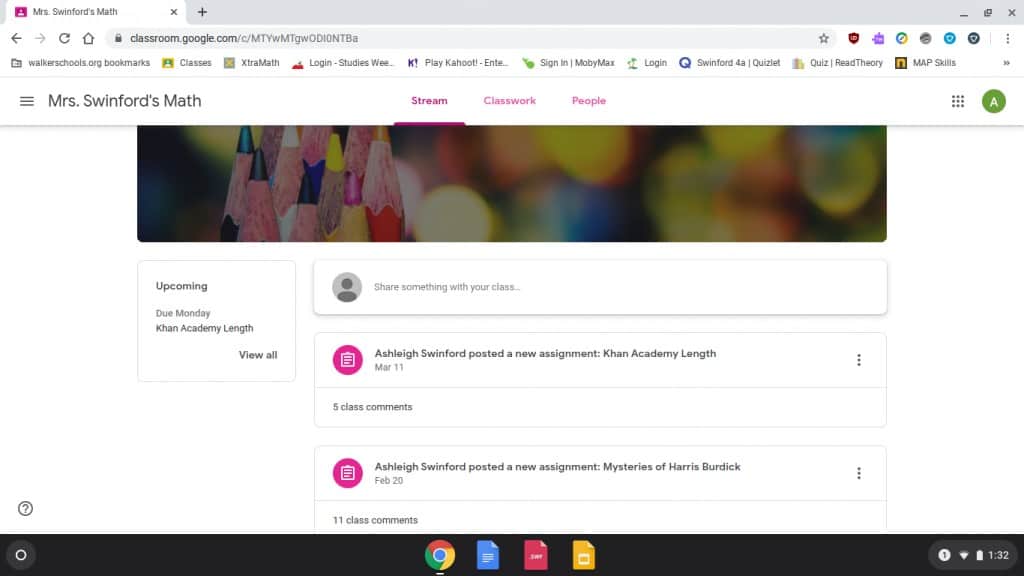The width and height of the screenshot is (1024, 576).
Task: Open the ChromeOS launcher button
Action: [x=21, y=554]
